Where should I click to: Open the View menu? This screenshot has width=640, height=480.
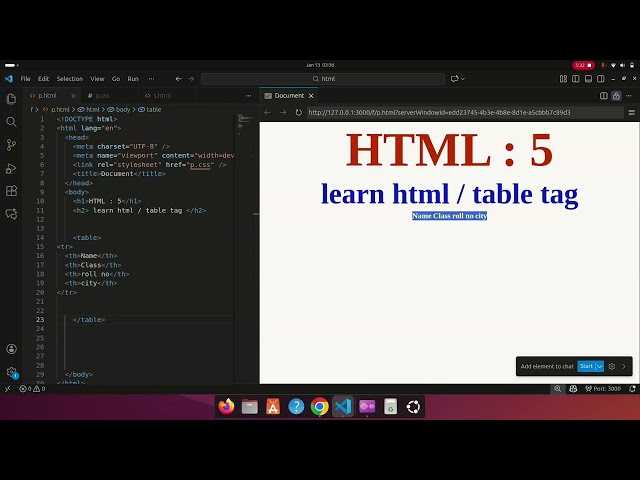(97, 79)
